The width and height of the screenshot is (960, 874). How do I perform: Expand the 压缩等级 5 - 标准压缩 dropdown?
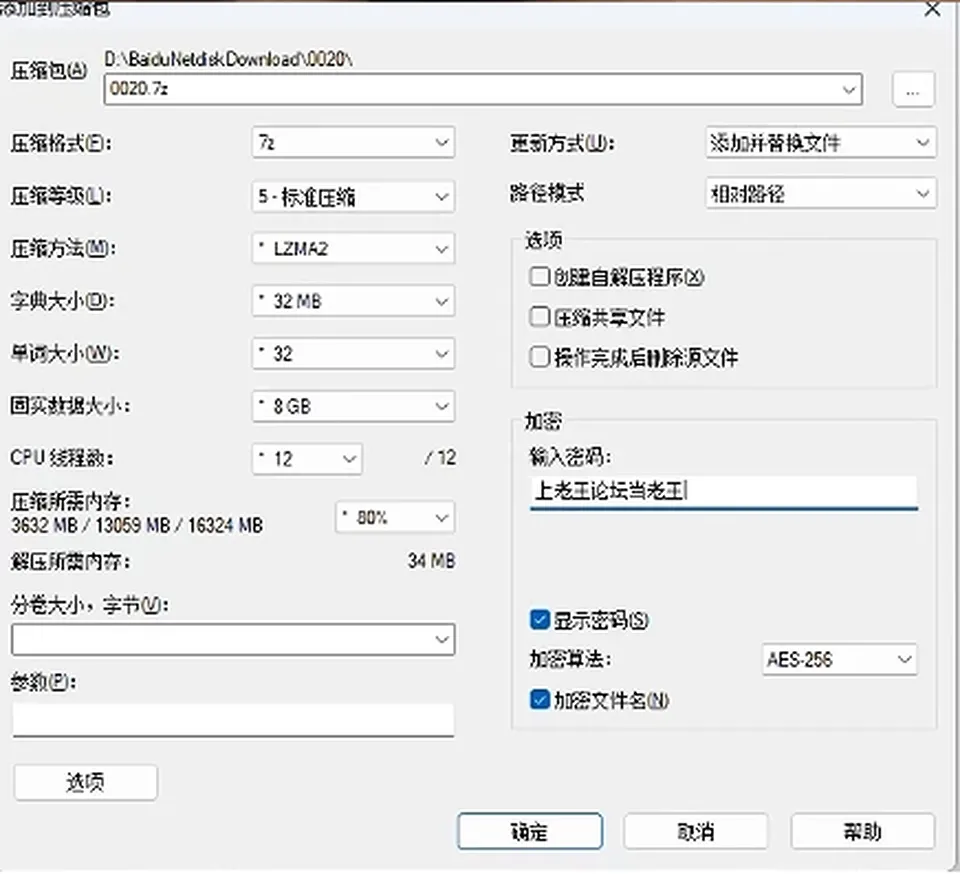click(353, 196)
